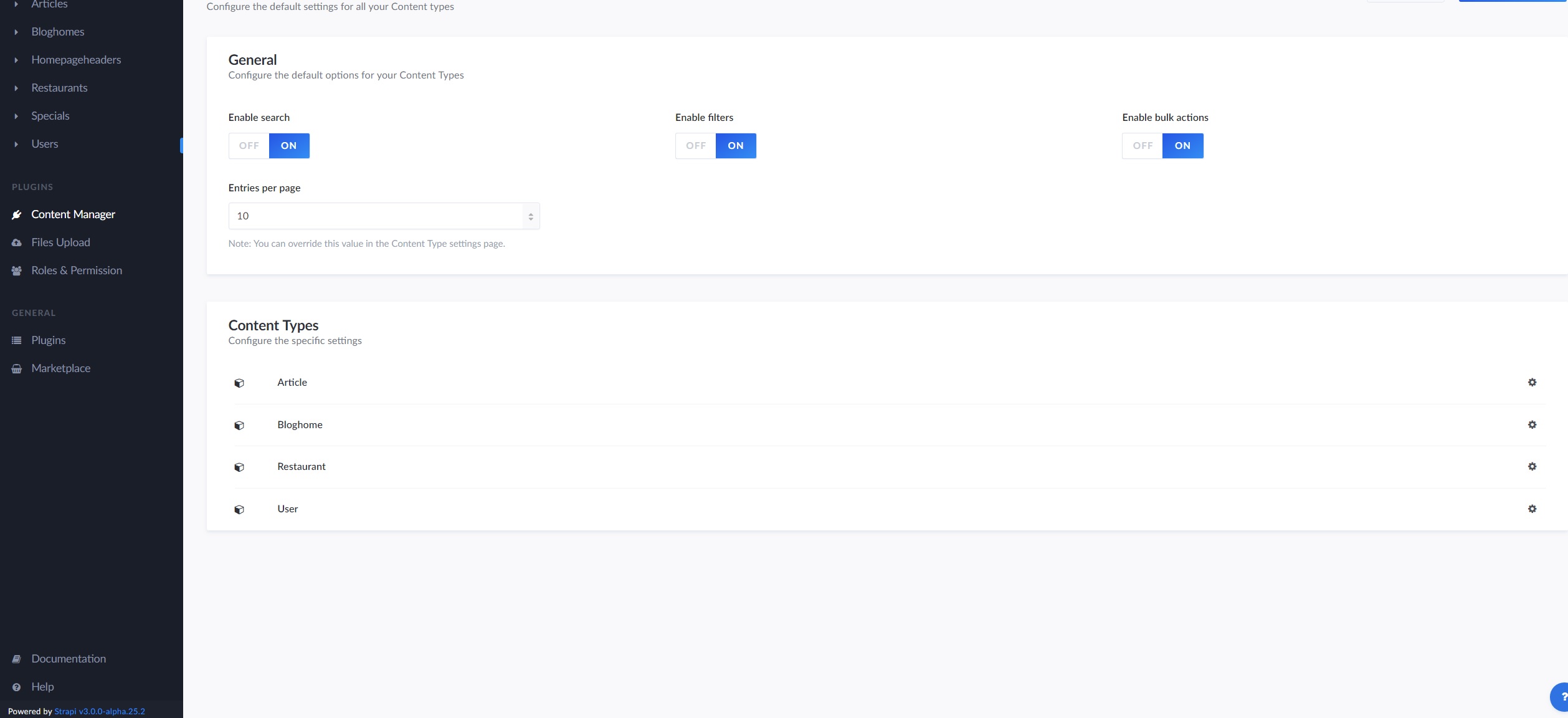Click the gear icon for Article content type
This screenshot has height=718, width=1568.
pos(1532,381)
